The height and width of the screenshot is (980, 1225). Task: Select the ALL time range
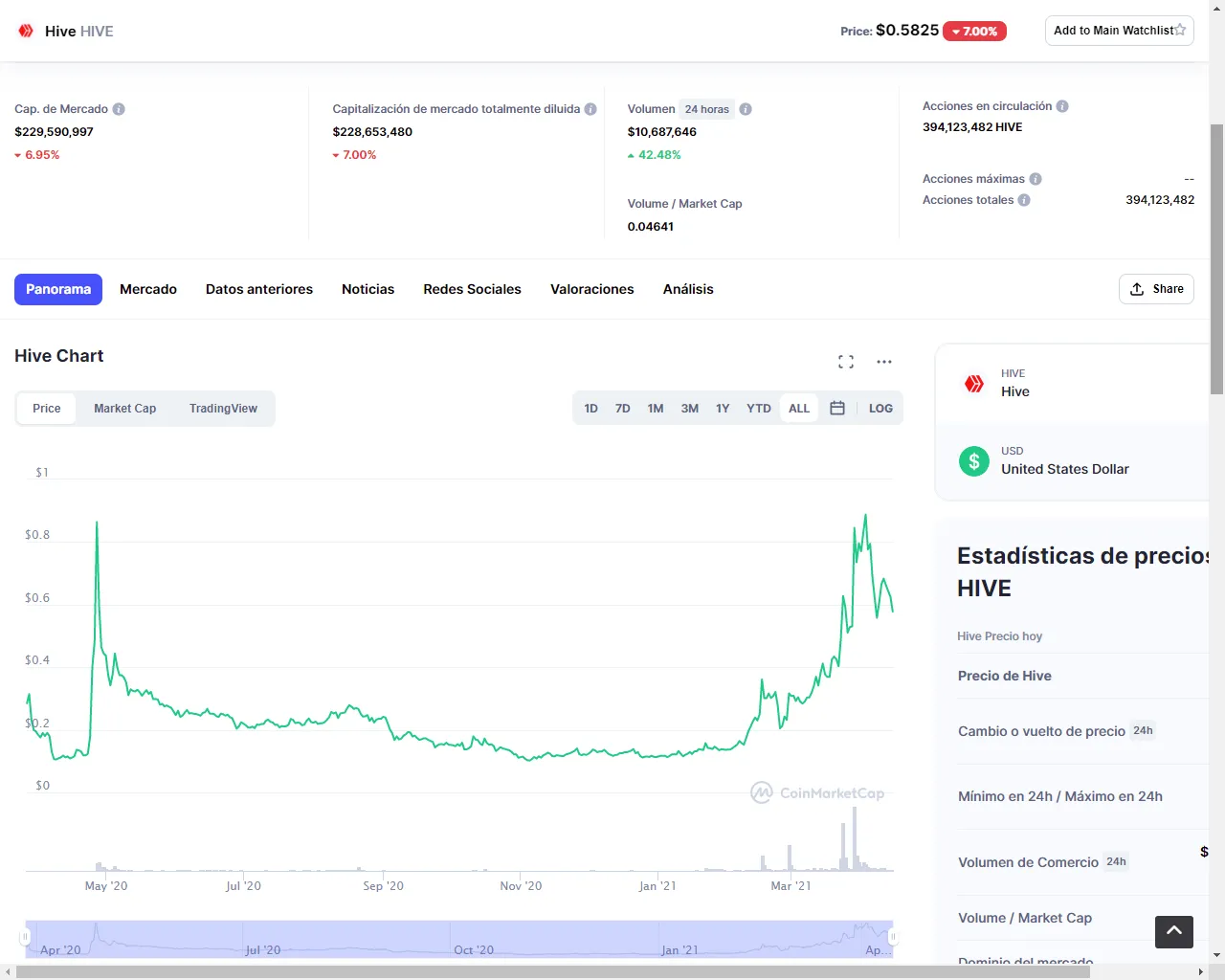coord(799,408)
